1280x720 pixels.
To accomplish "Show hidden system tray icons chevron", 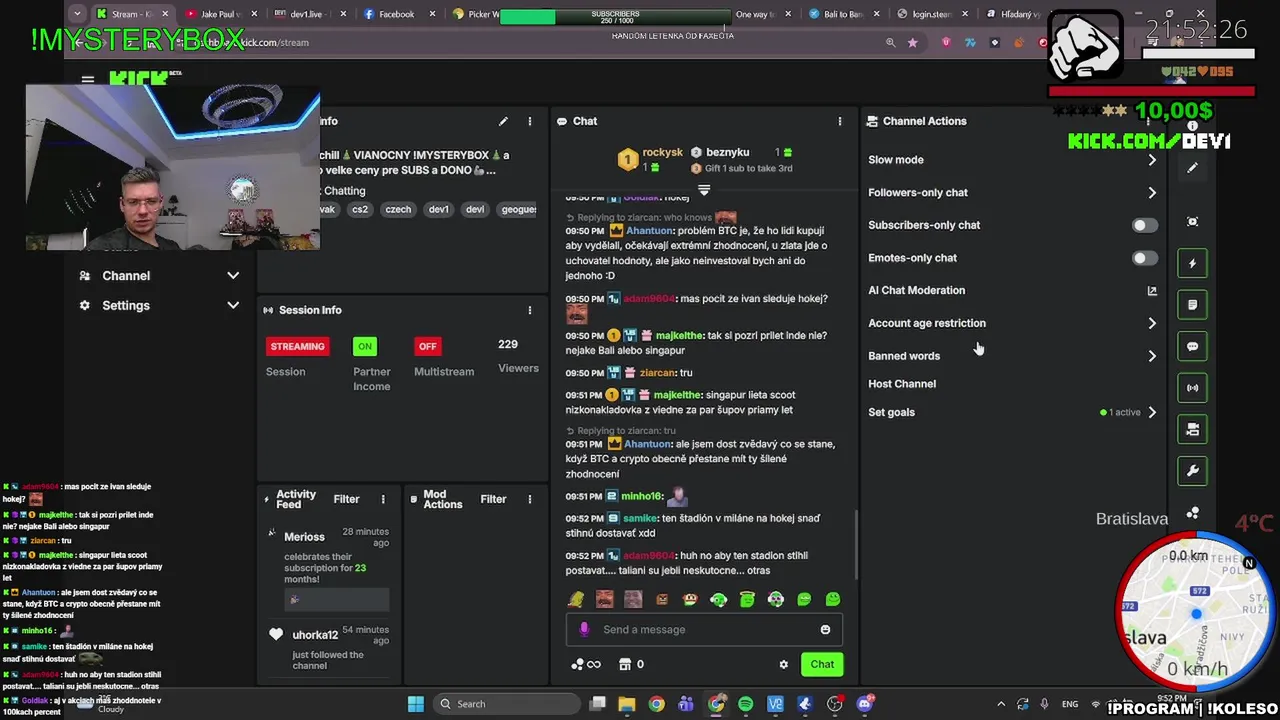I will pos(1000,704).
